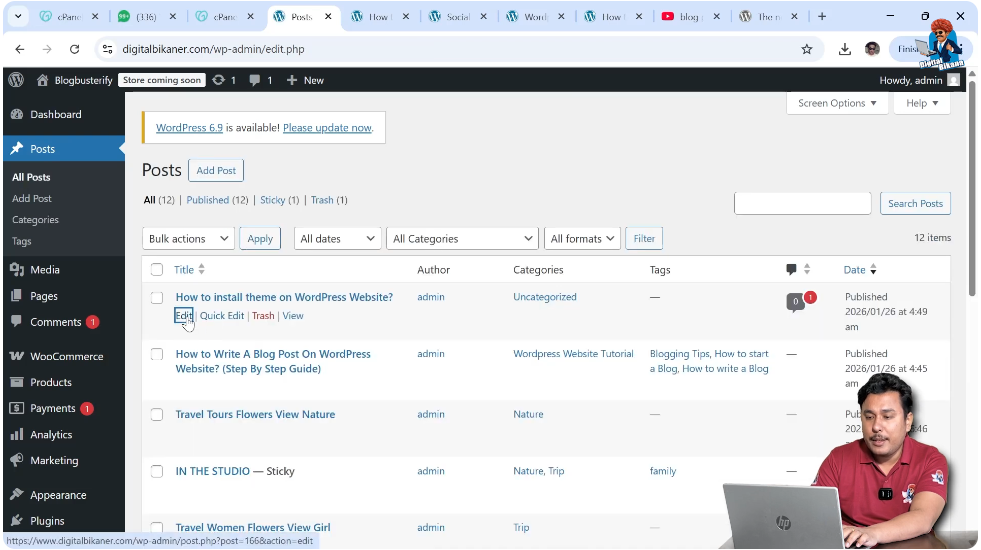Click the browser address bar URL

pos(213,49)
